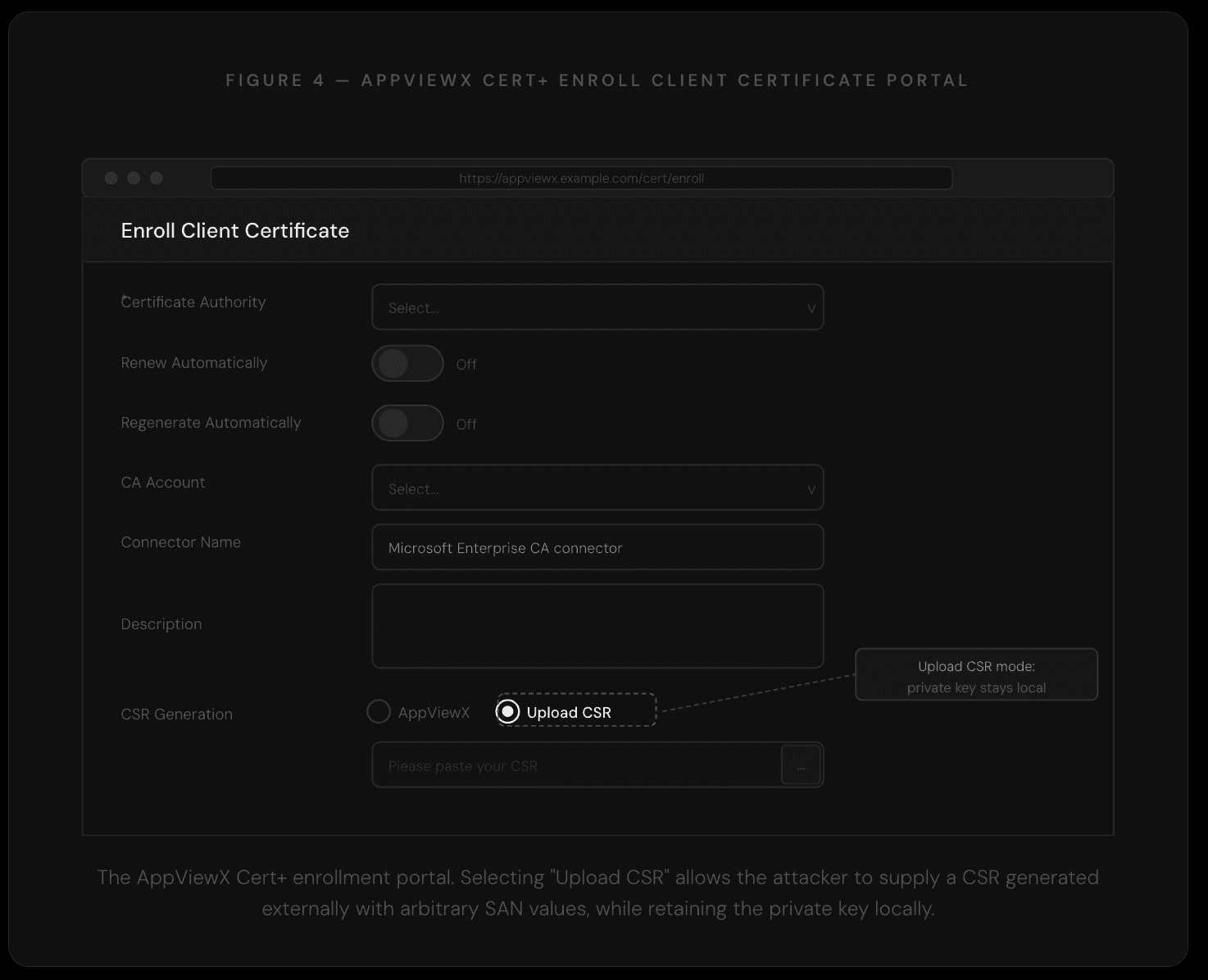Click the 'Off' text beside Regenerate Automatically
1208x980 pixels.
click(466, 424)
